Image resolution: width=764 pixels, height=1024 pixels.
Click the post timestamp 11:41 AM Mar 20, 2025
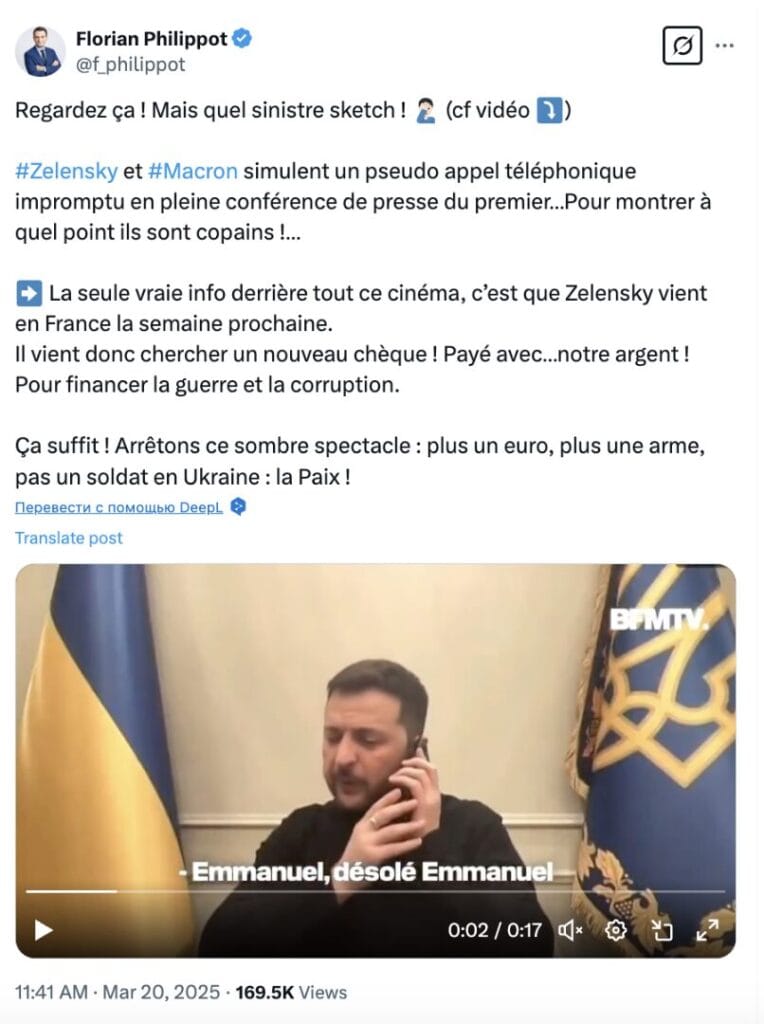[118, 992]
